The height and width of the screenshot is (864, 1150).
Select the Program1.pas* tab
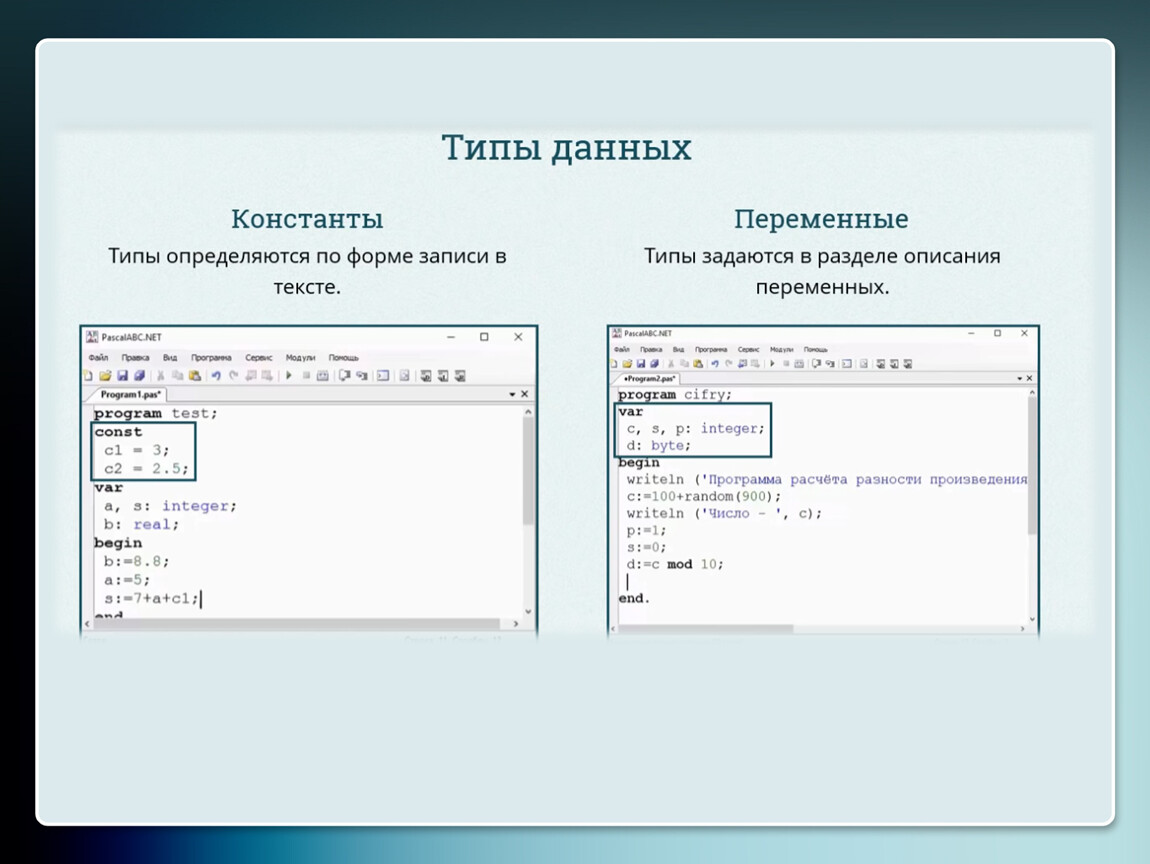[x=129, y=395]
